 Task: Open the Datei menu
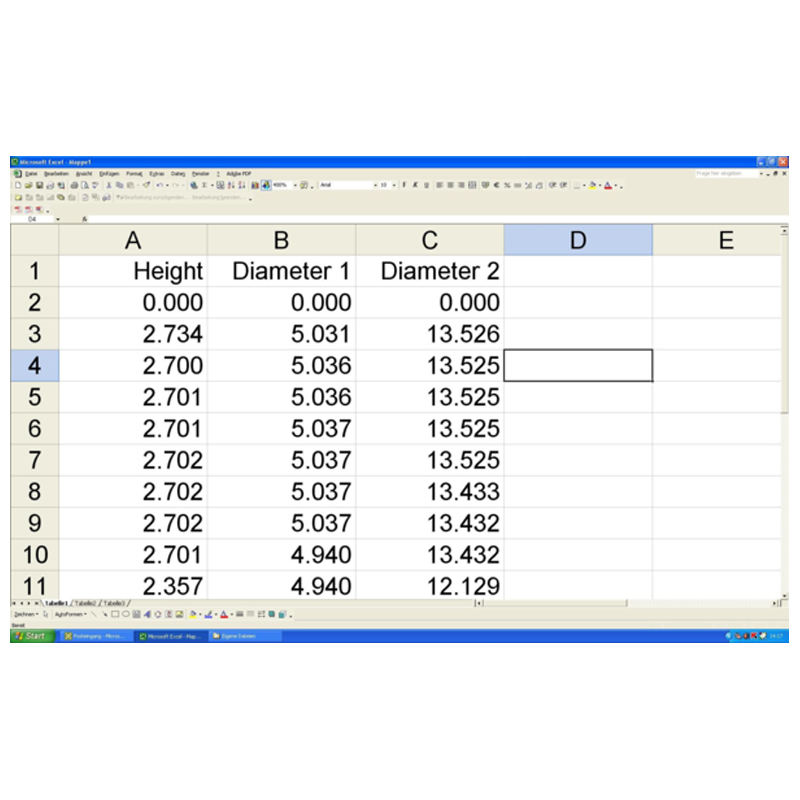[31, 174]
